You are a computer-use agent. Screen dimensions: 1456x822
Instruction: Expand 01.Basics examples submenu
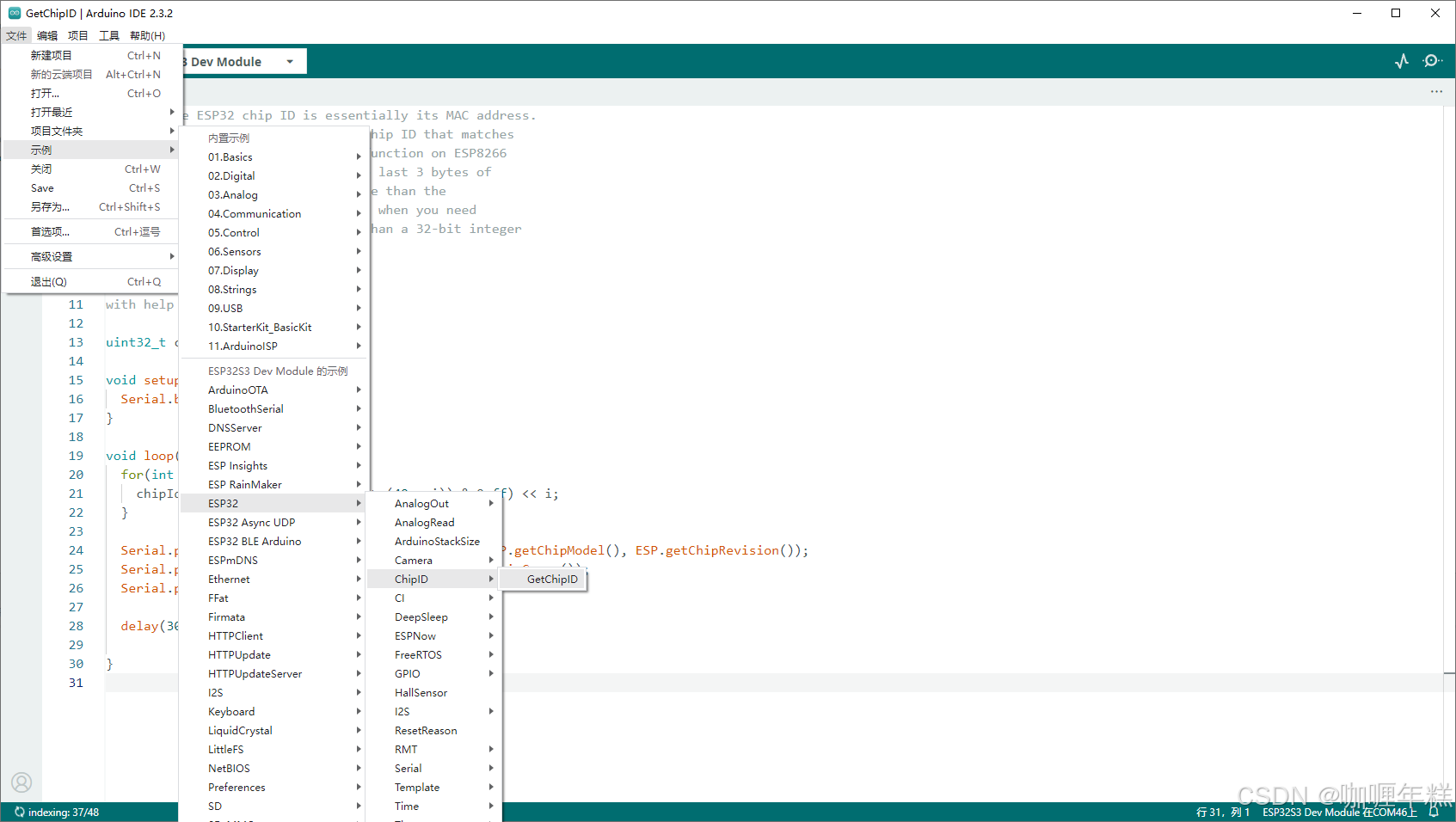(273, 156)
